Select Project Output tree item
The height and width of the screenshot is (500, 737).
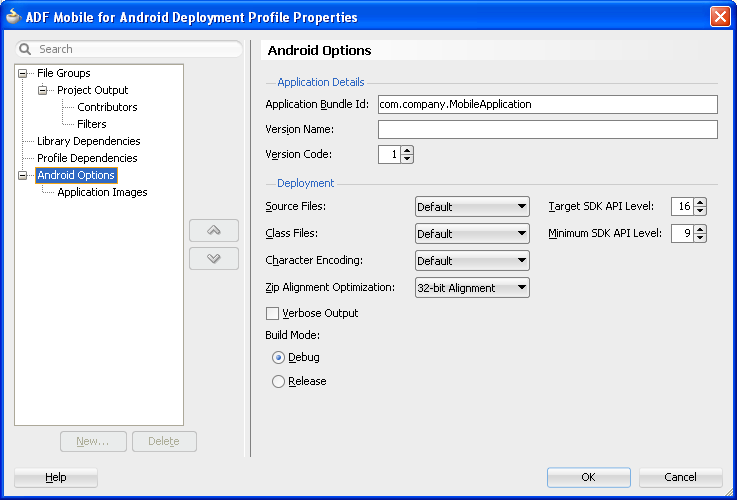point(93,90)
